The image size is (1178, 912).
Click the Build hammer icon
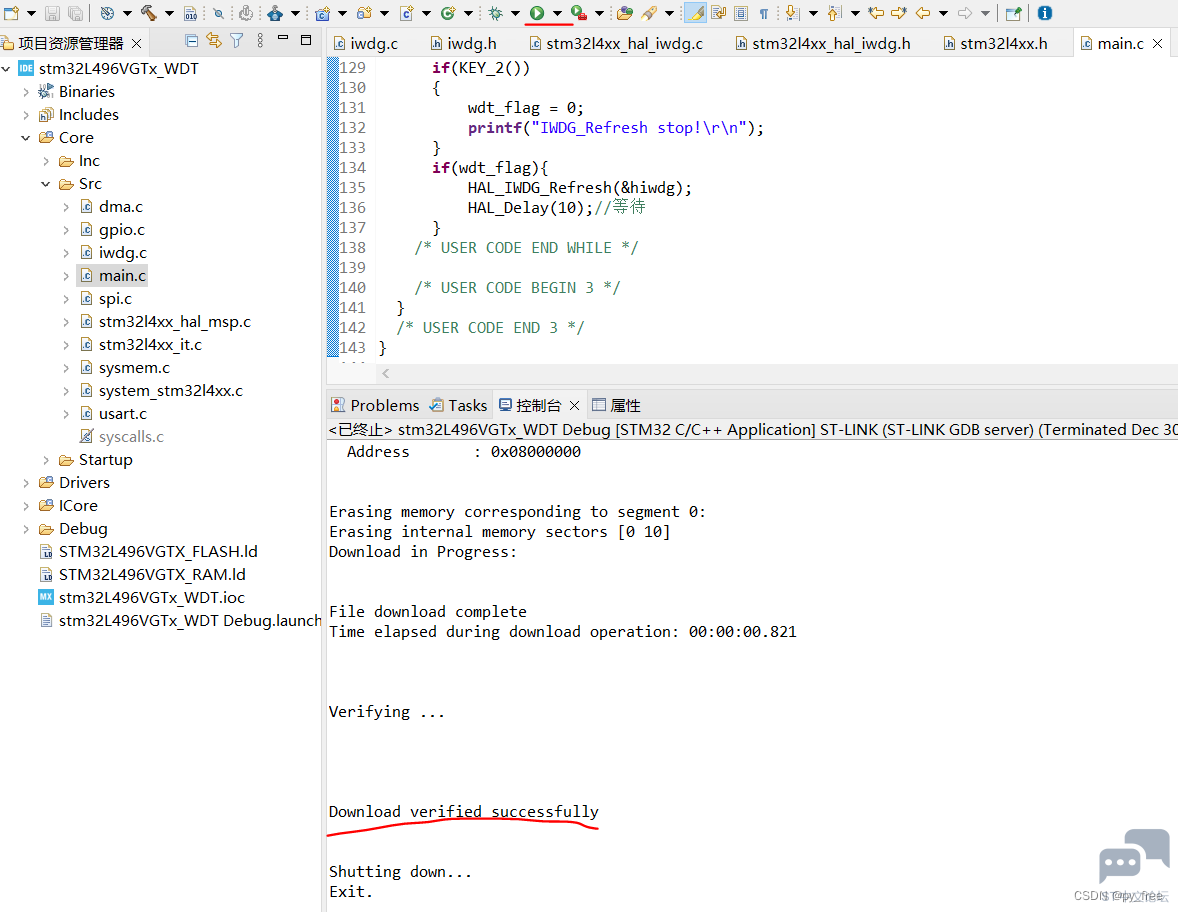tap(149, 13)
